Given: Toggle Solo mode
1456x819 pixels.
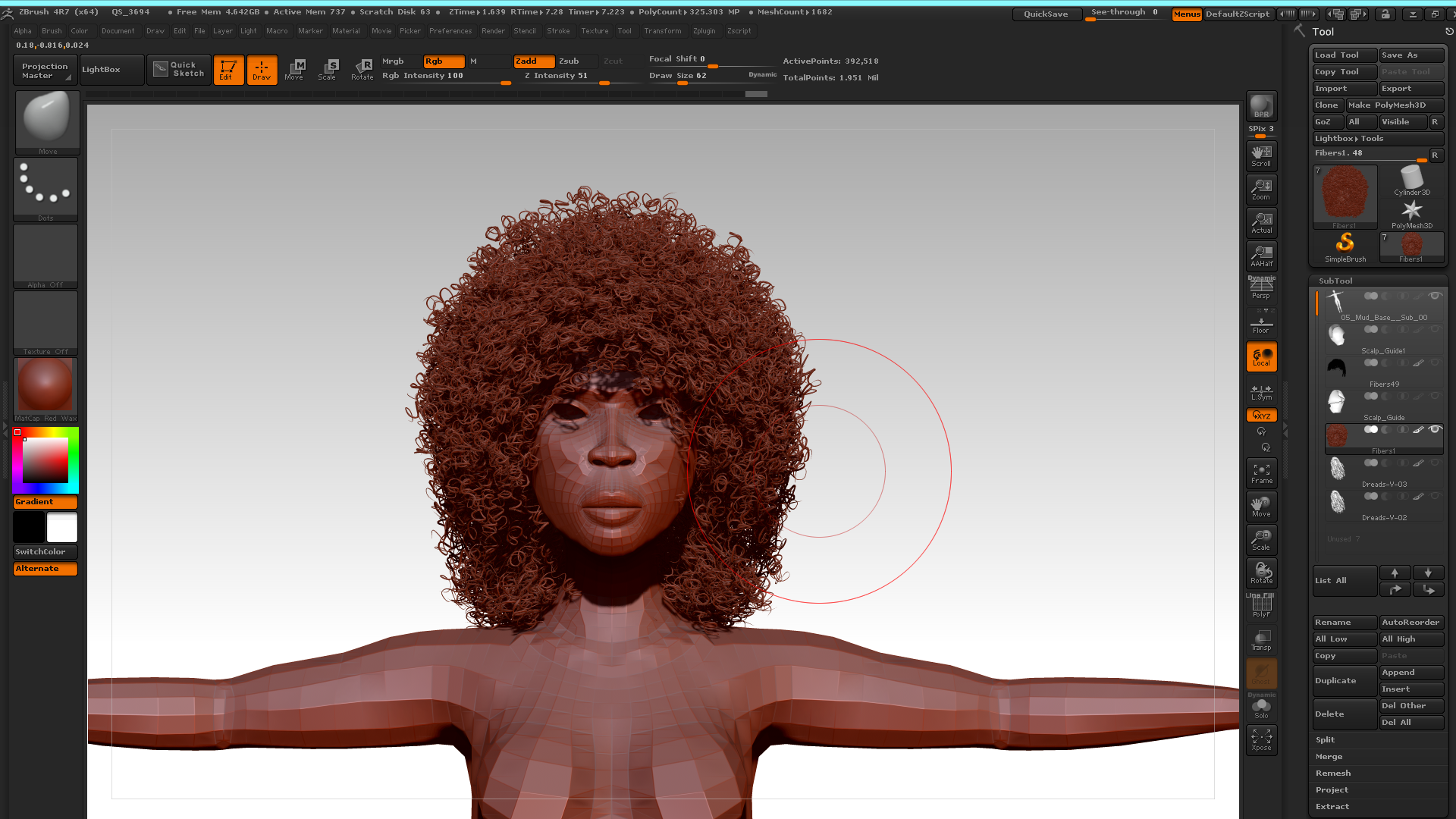Looking at the screenshot, I should [x=1261, y=708].
